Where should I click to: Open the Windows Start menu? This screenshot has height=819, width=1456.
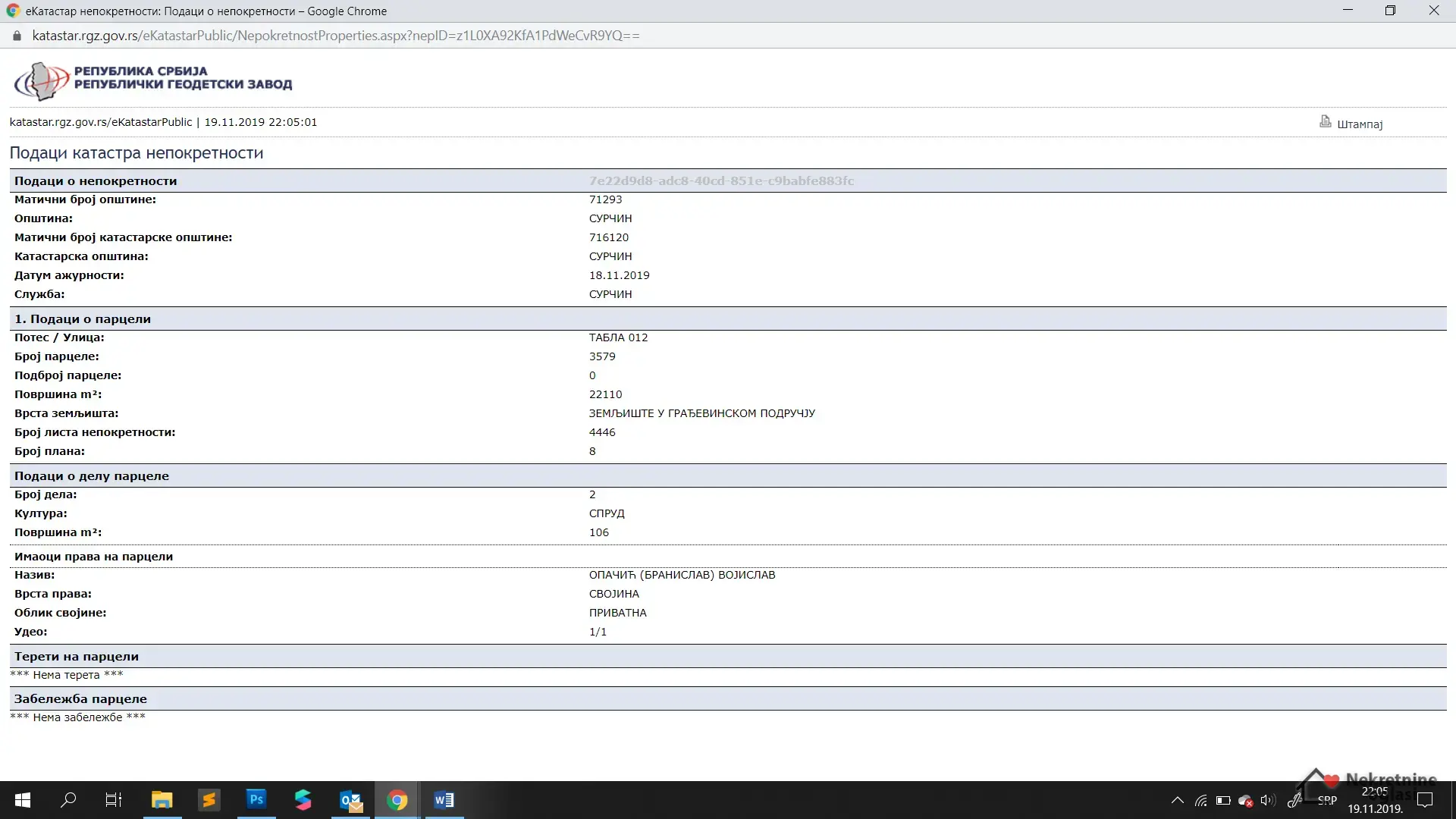(x=23, y=800)
